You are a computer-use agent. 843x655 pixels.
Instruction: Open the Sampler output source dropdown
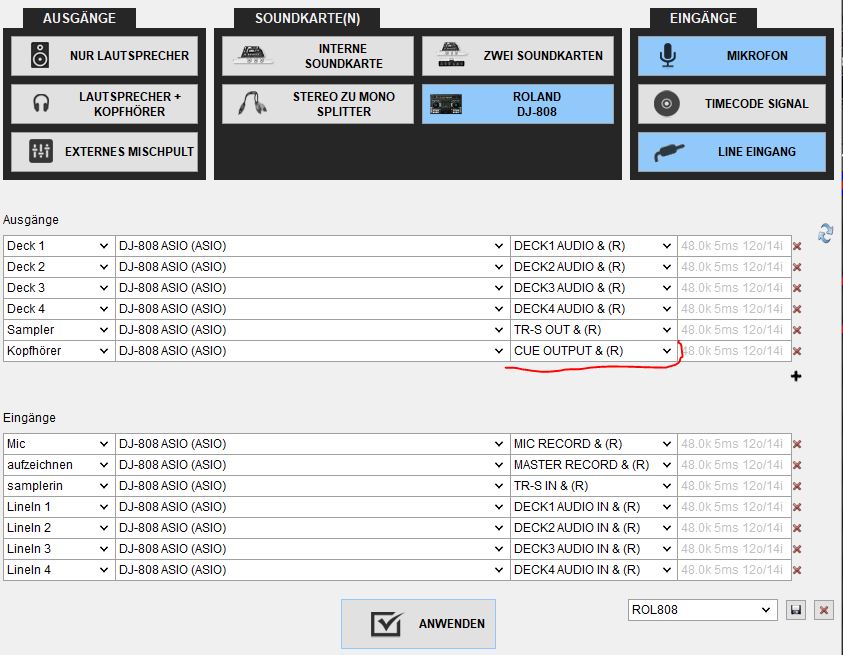click(59, 330)
